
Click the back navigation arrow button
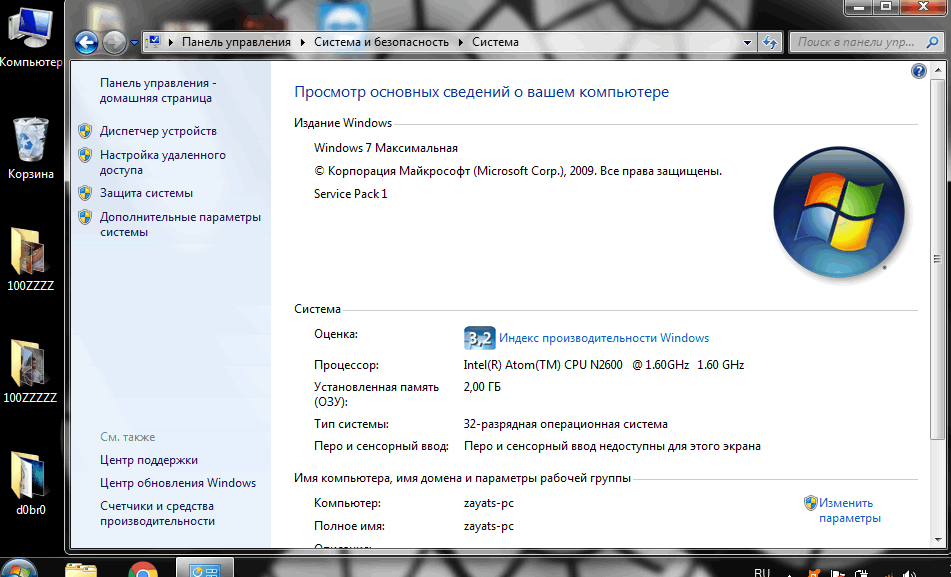click(86, 42)
